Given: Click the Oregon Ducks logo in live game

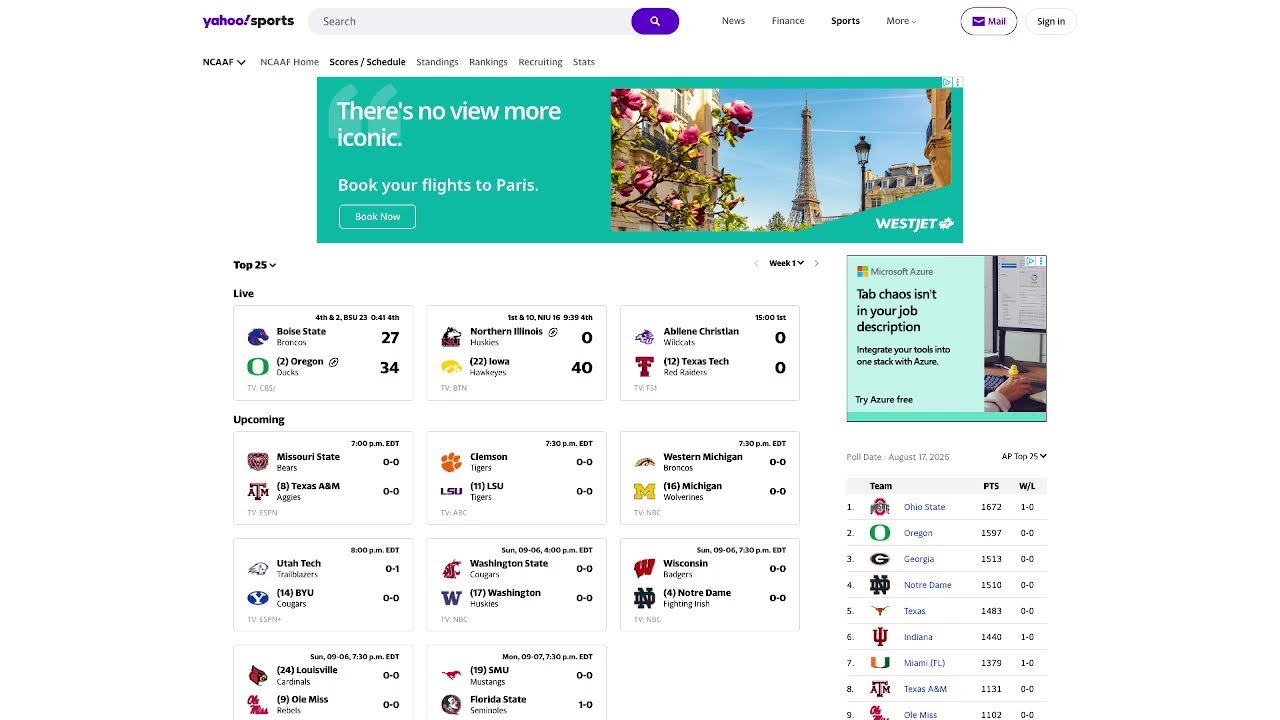Looking at the screenshot, I should 258,367.
